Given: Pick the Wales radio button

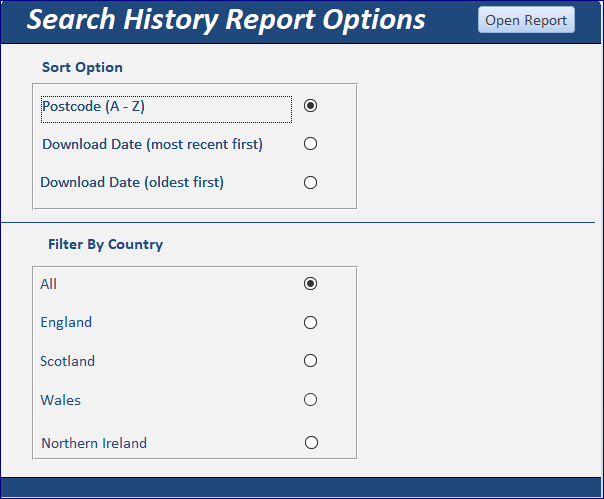Looking at the screenshot, I should coord(310,400).
